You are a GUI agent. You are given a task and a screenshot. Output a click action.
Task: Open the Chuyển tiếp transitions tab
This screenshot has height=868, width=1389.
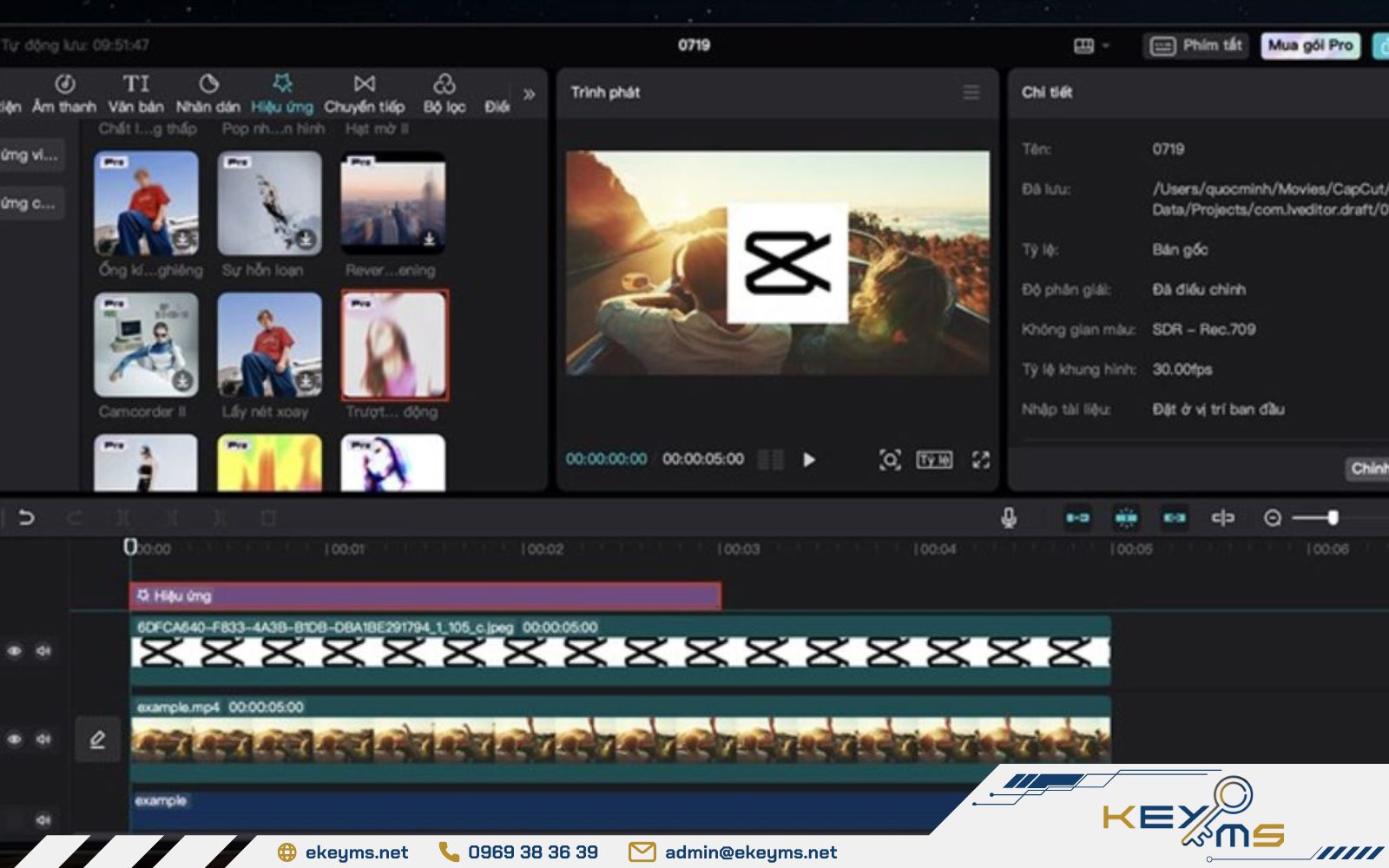365,94
